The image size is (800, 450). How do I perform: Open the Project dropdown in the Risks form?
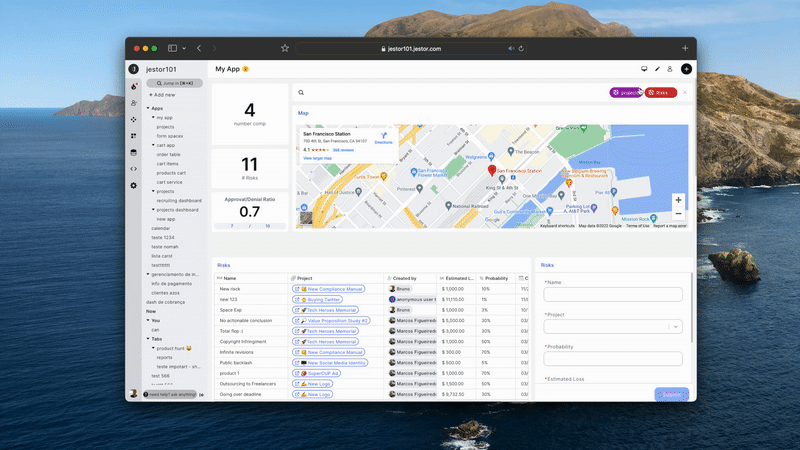click(x=613, y=327)
